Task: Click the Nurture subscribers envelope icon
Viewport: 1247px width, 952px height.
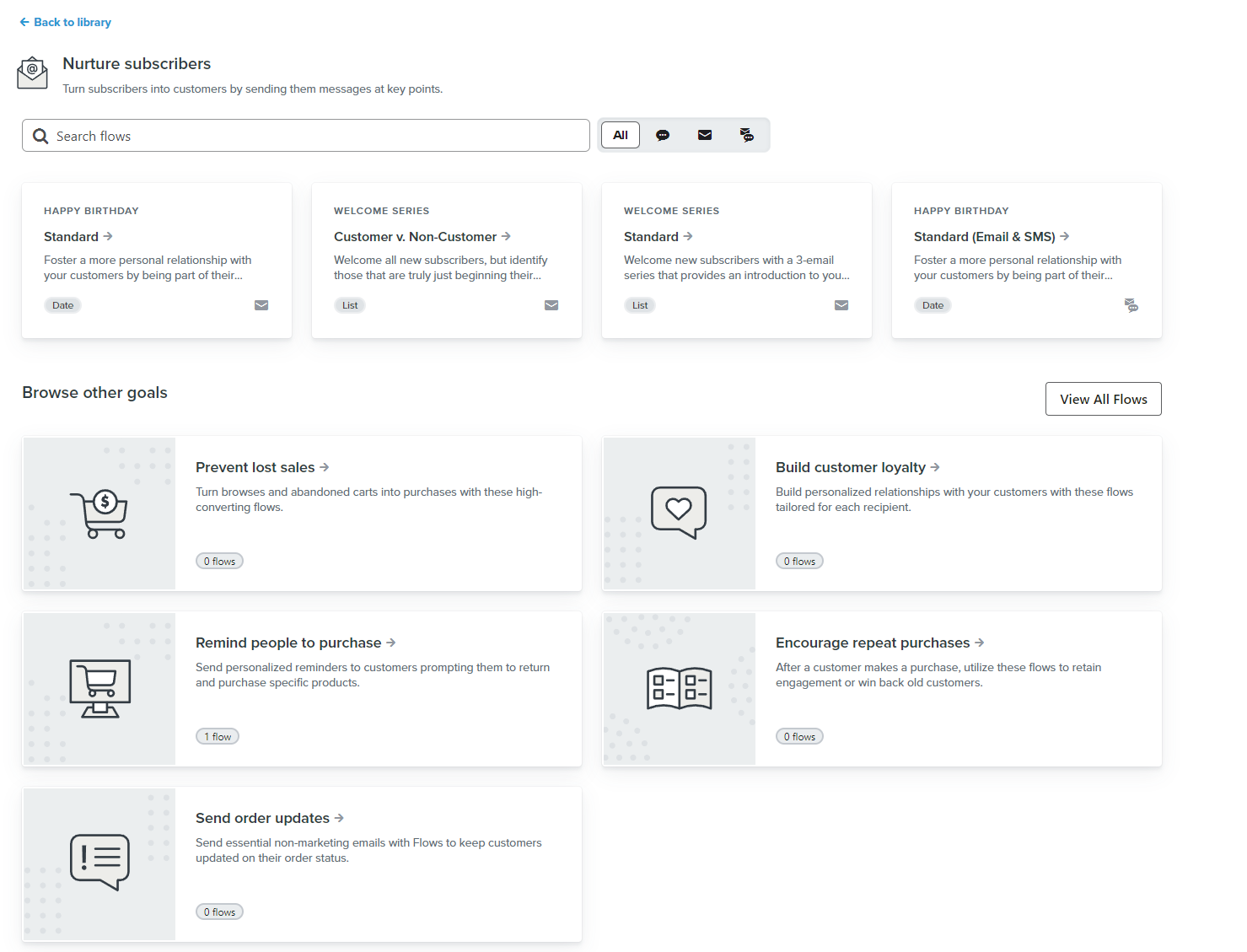Action: (32, 73)
